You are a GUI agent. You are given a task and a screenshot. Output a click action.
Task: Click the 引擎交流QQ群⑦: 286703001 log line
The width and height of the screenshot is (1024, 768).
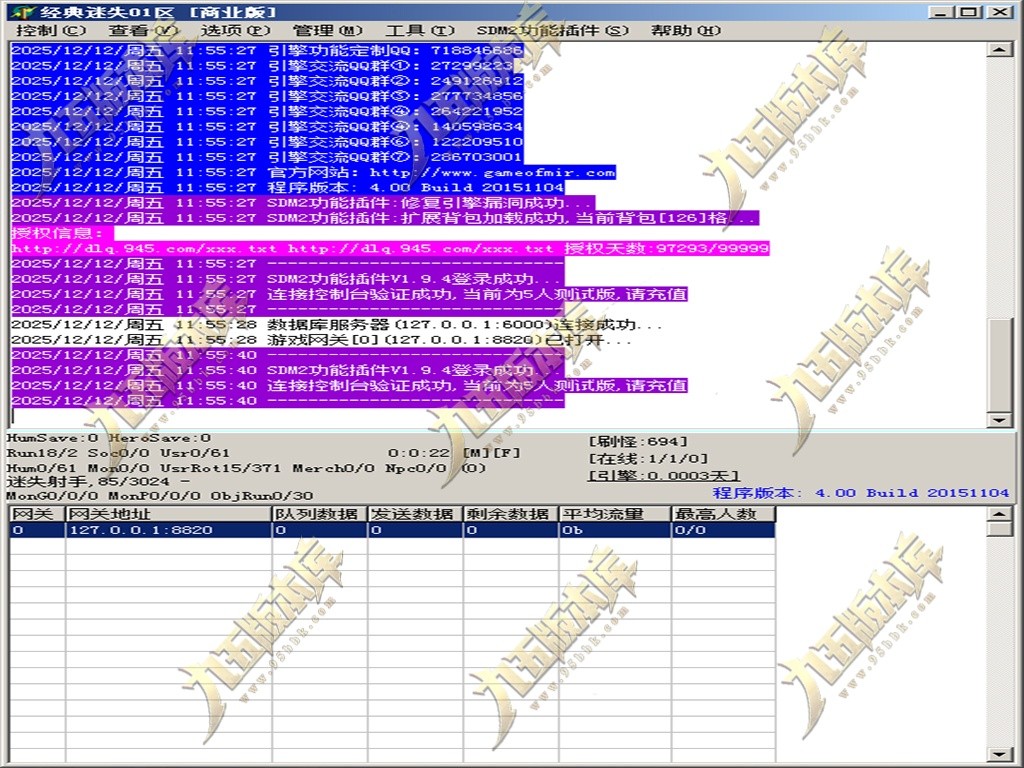tap(267, 157)
